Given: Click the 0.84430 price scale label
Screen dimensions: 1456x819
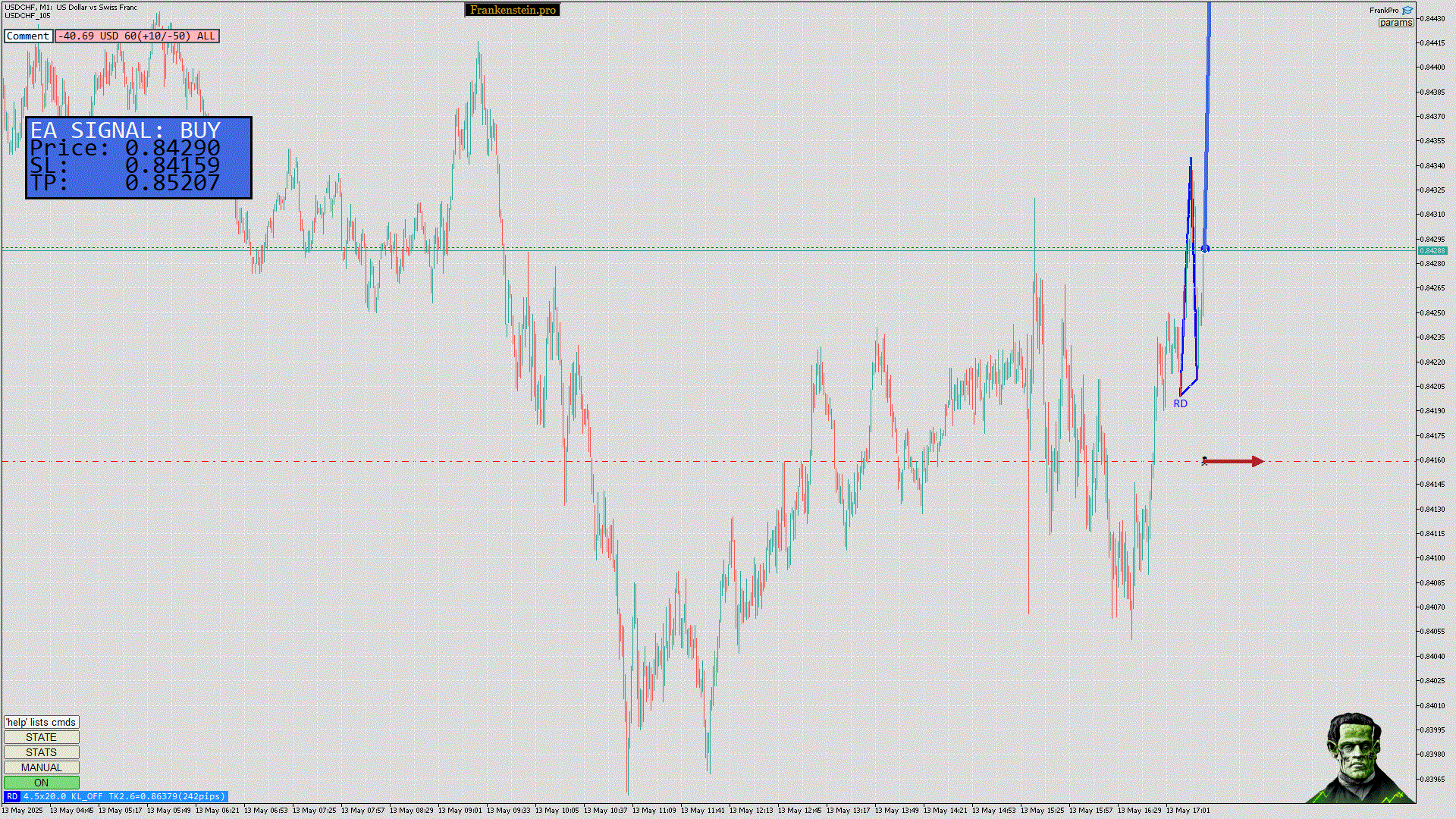Looking at the screenshot, I should pos(1432,18).
